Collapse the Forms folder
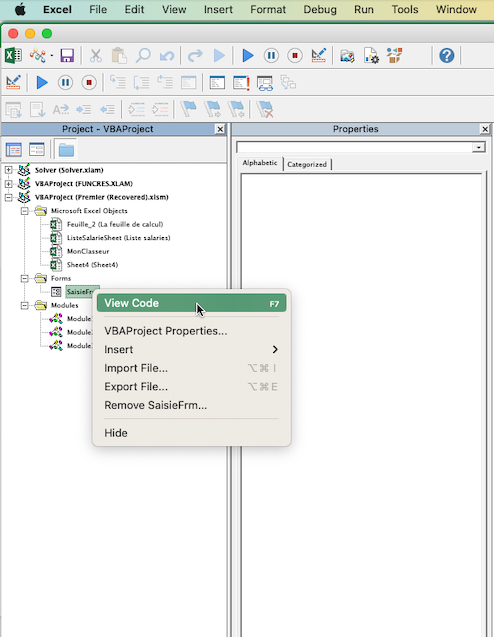Viewport: 494px width, 637px height. (x=24, y=278)
